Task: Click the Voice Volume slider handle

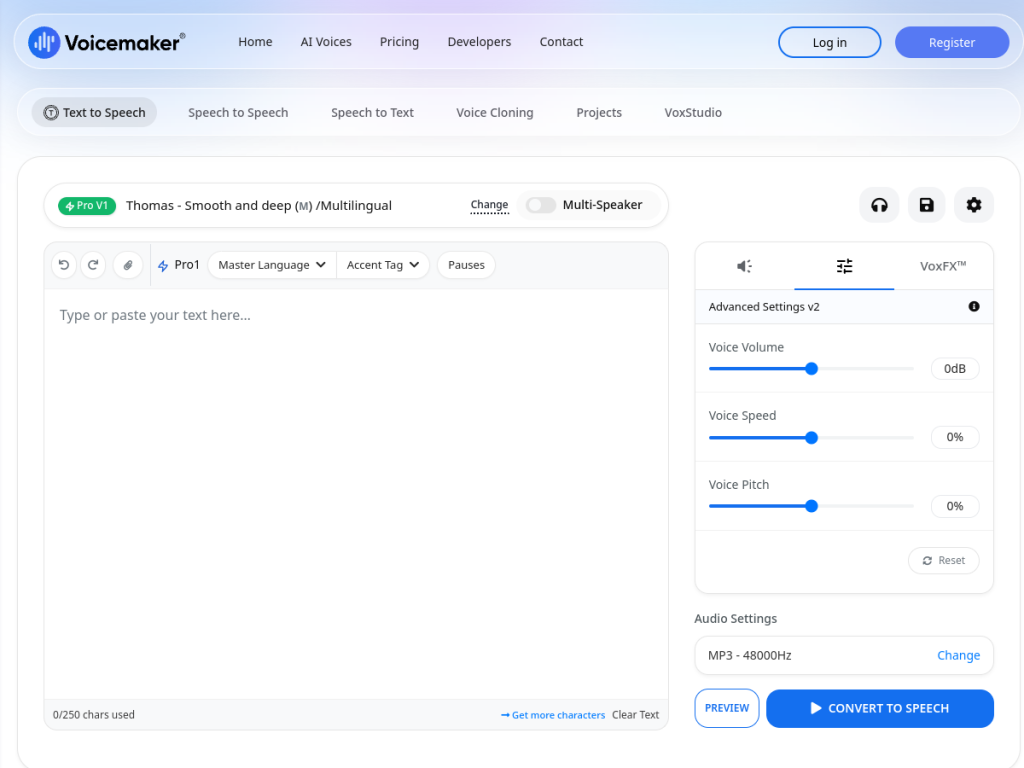Action: pos(811,369)
